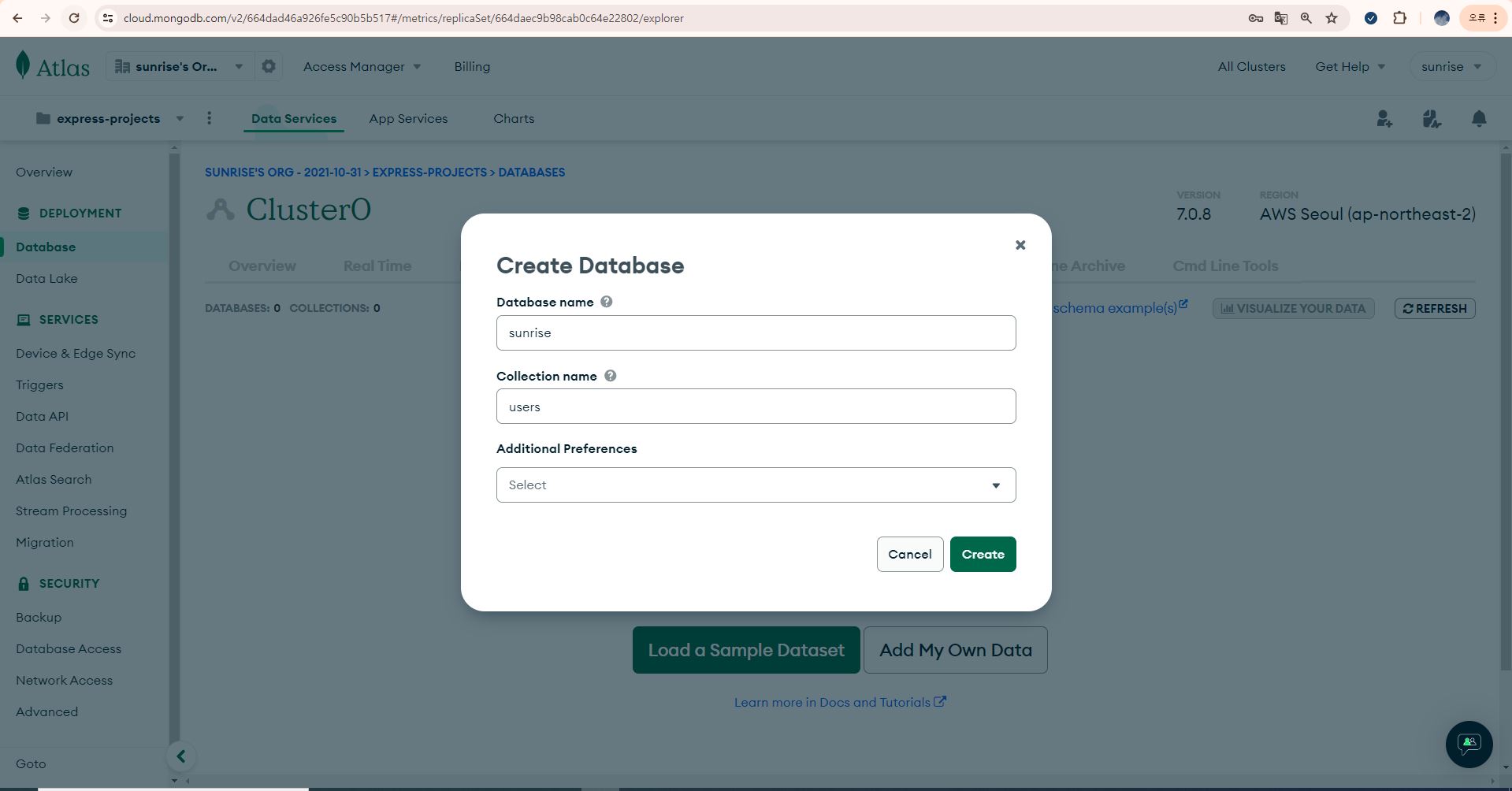Screen dimensions: 1512x791
Task: Open Data Federation sidebar item
Action: pos(65,447)
